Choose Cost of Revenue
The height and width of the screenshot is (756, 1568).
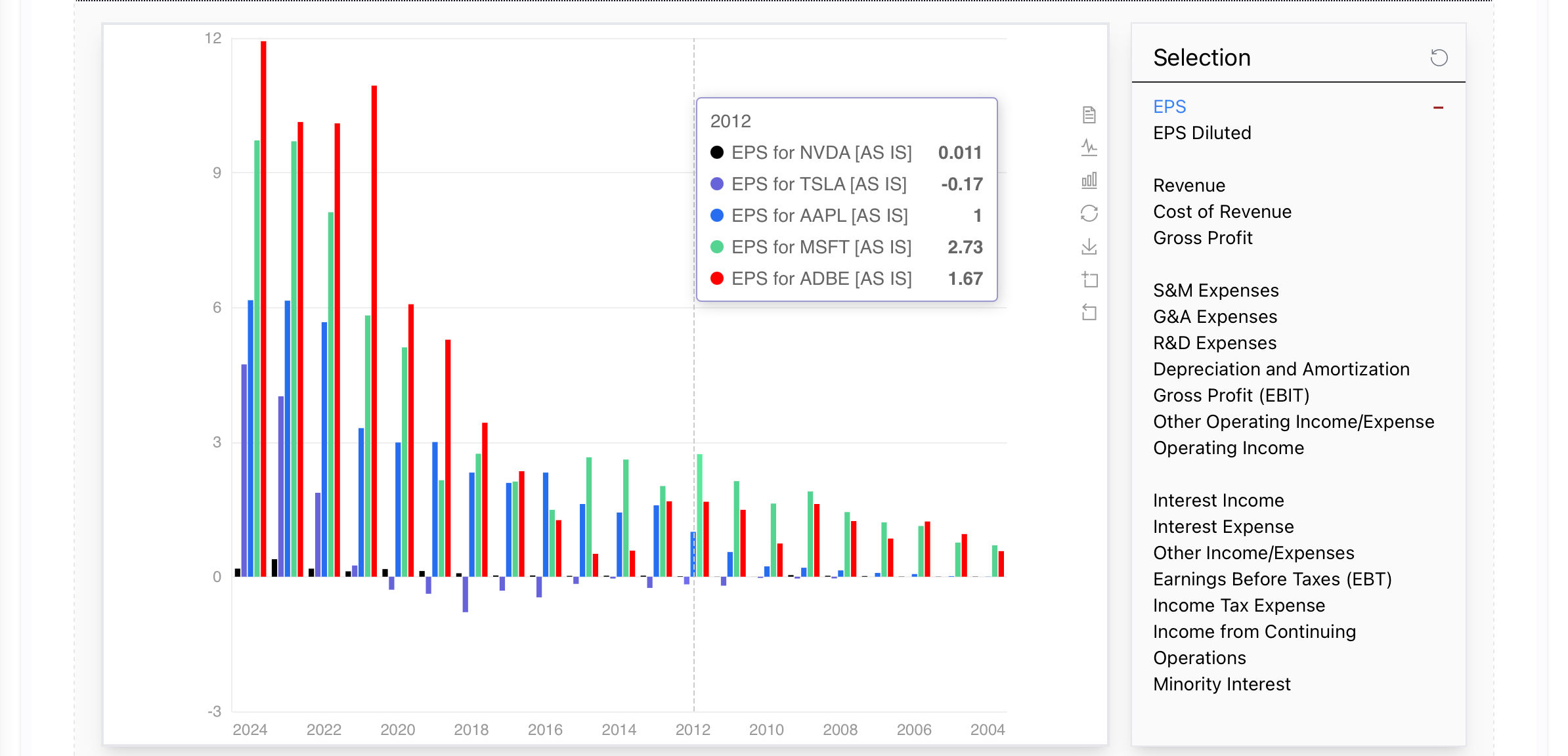(1222, 212)
